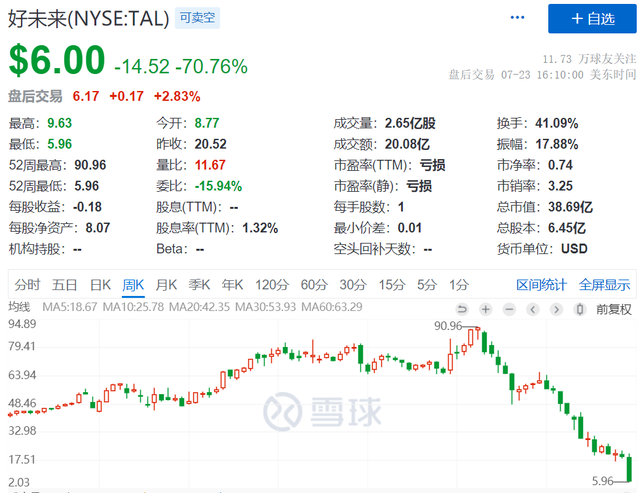Click the 市销率 3.25 value
The image size is (640, 493).
pyautogui.click(x=560, y=186)
